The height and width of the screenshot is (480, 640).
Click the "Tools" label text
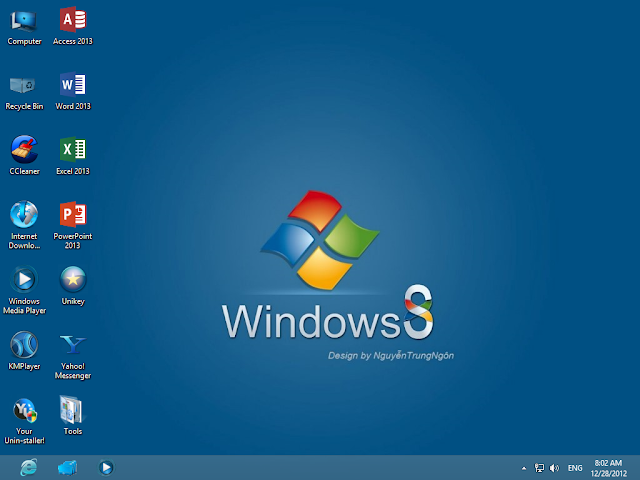coord(73,431)
